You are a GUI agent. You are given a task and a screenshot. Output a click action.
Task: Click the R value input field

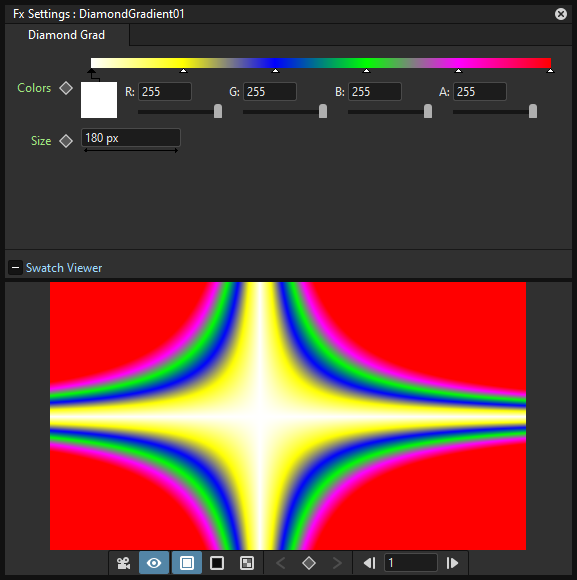pyautogui.click(x=165, y=91)
